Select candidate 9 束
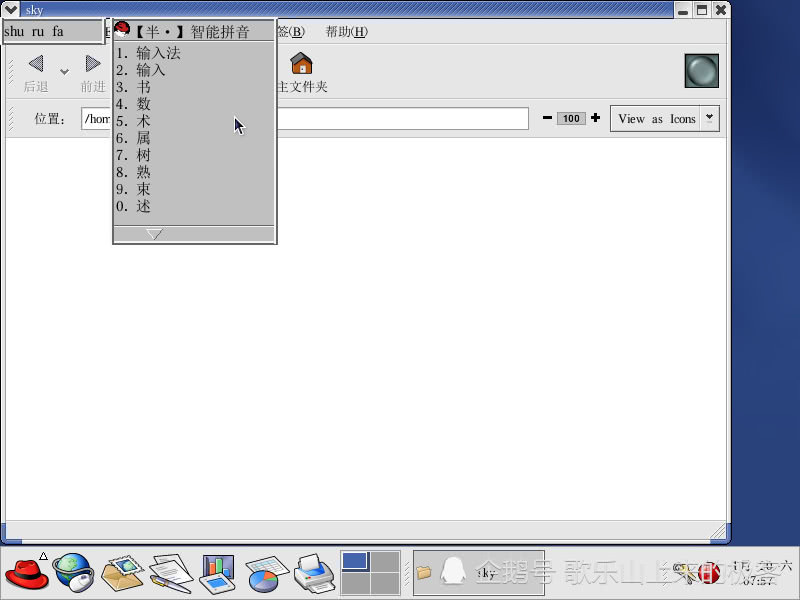The image size is (800, 600). click(133, 189)
